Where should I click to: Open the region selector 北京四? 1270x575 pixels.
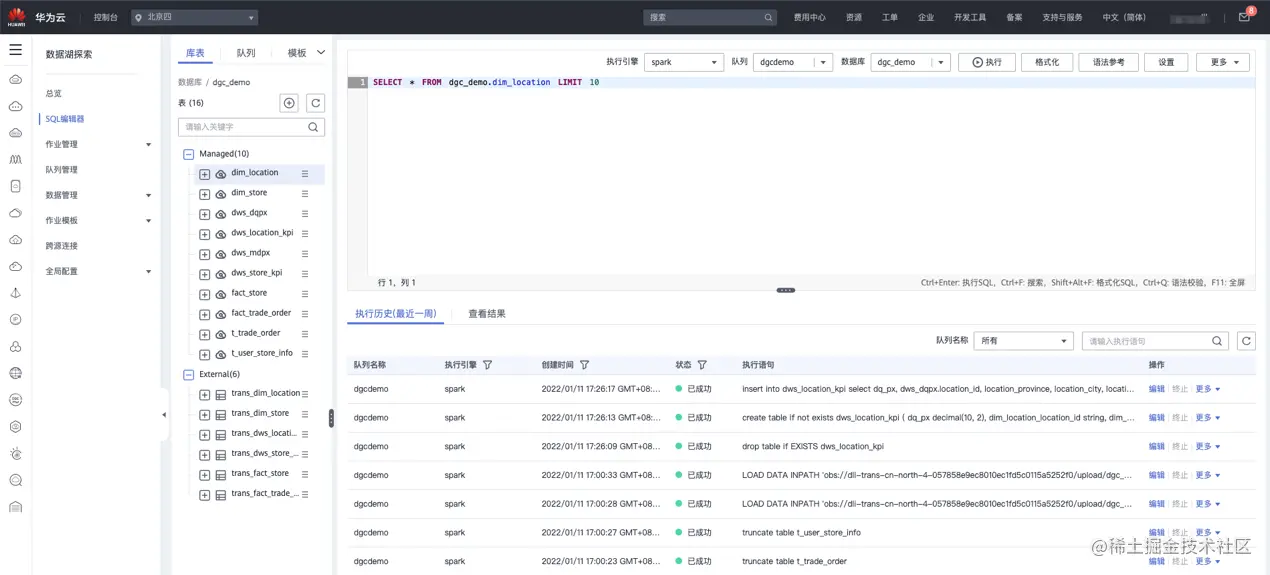pyautogui.click(x=194, y=18)
